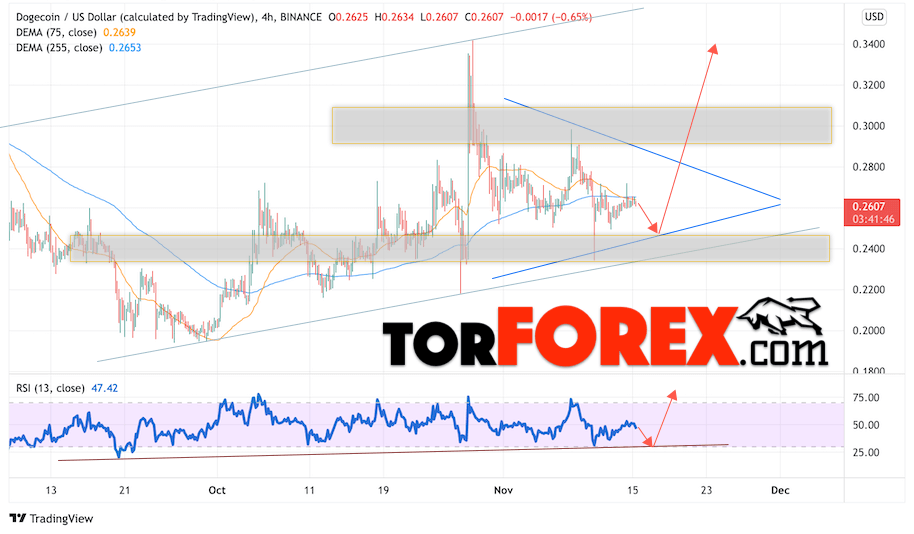Screen dimensions: 914x534
Task: Click the 0.3200 price axis label
Action: (869, 85)
